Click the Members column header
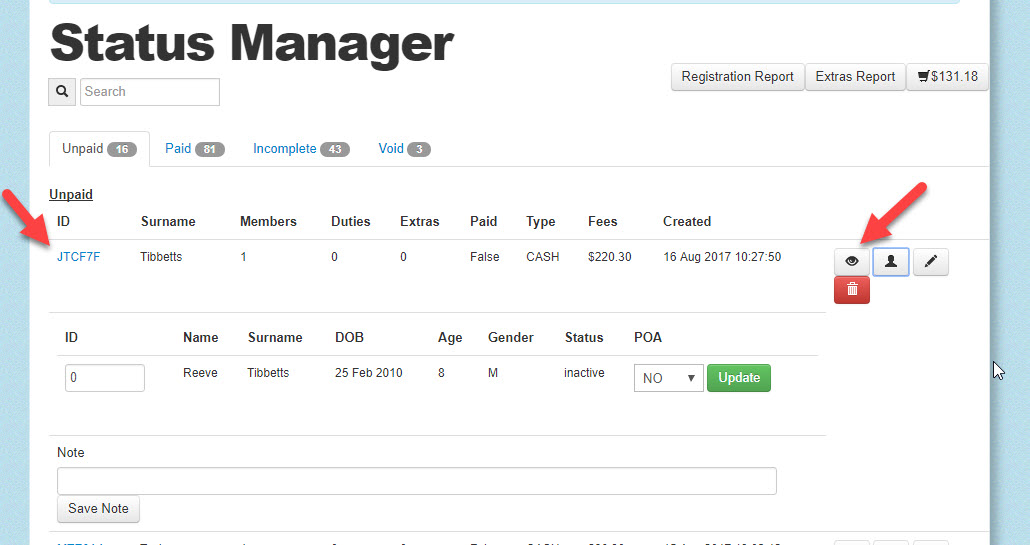The image size is (1030, 545). tap(268, 222)
